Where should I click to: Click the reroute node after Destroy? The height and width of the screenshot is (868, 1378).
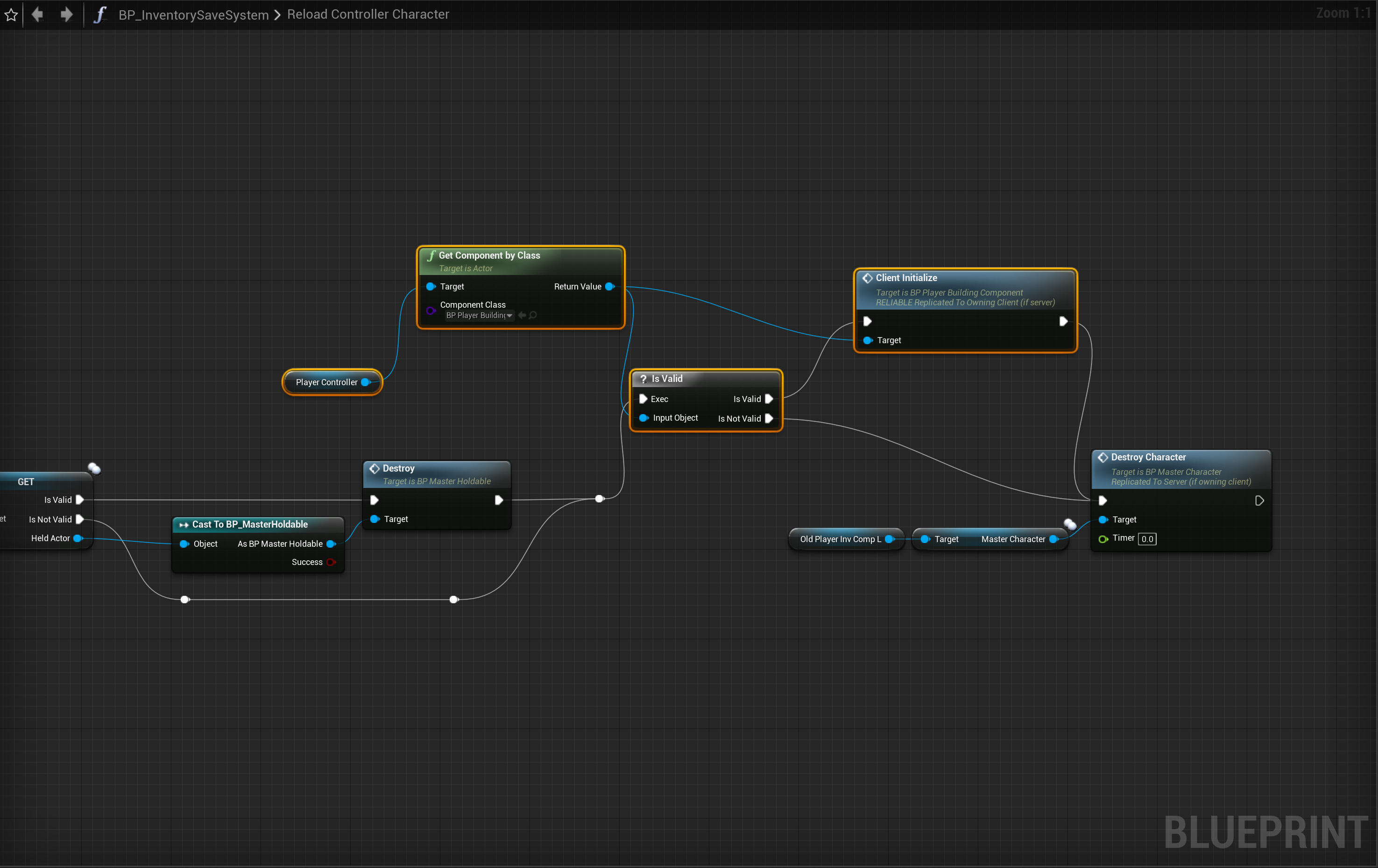pyautogui.click(x=599, y=499)
